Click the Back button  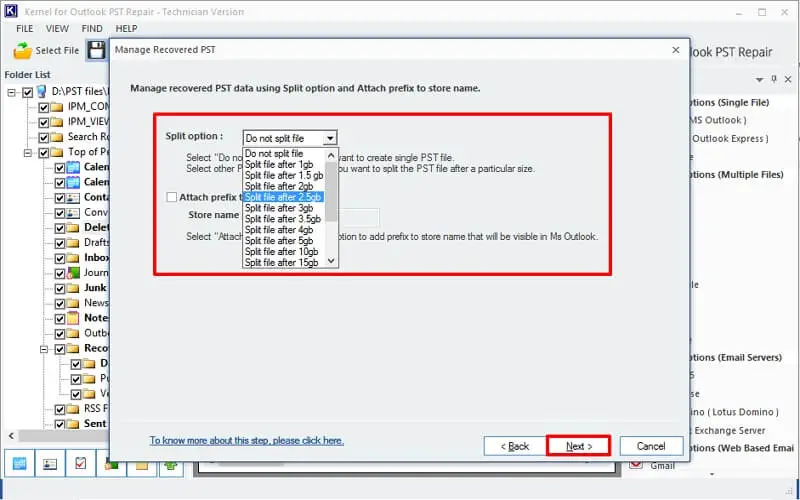click(x=515, y=446)
